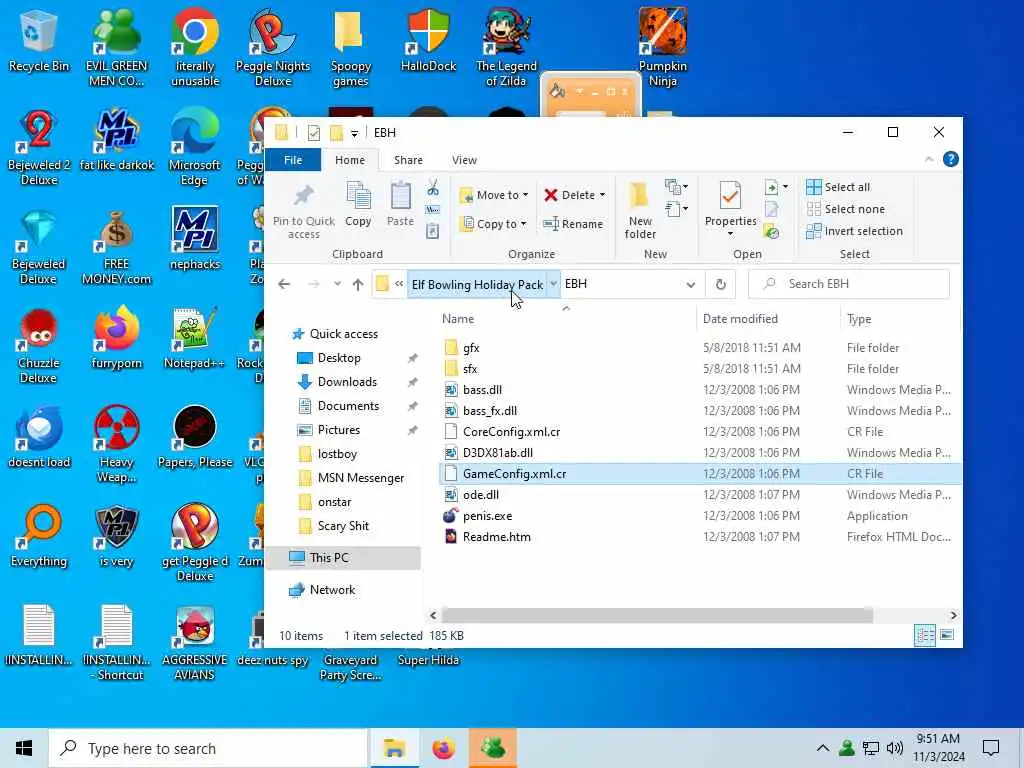Go back with the back arrow
The width and height of the screenshot is (1024, 768).
[x=284, y=284]
